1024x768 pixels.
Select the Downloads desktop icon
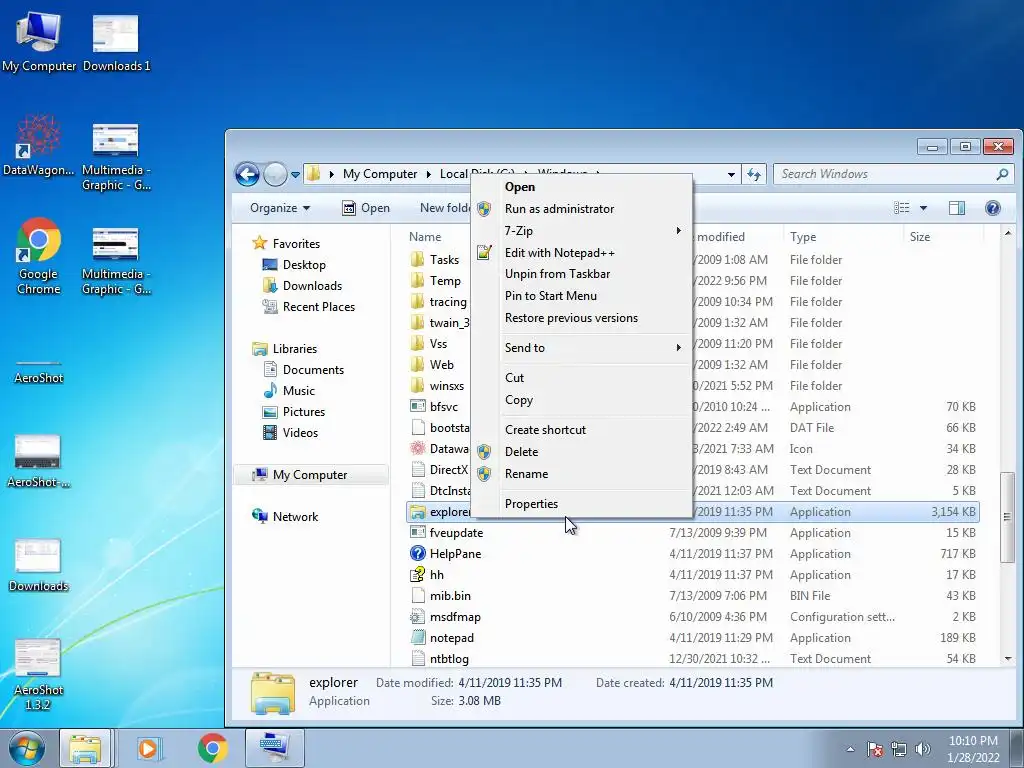[38, 565]
